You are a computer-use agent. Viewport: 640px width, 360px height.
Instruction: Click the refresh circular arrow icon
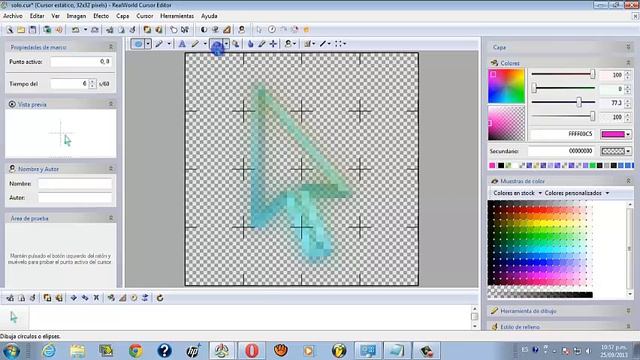click(x=160, y=298)
